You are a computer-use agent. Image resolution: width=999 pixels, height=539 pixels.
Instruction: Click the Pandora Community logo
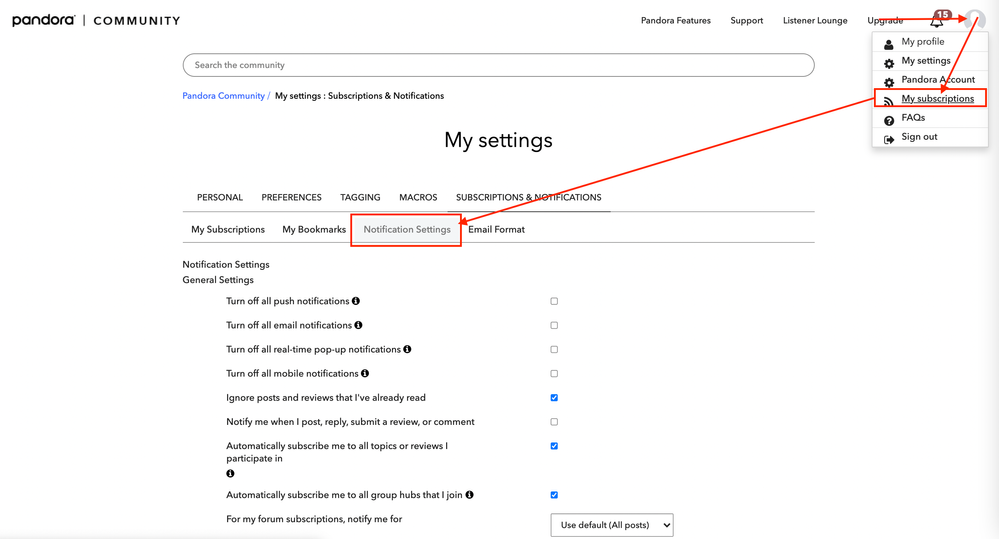click(96, 21)
